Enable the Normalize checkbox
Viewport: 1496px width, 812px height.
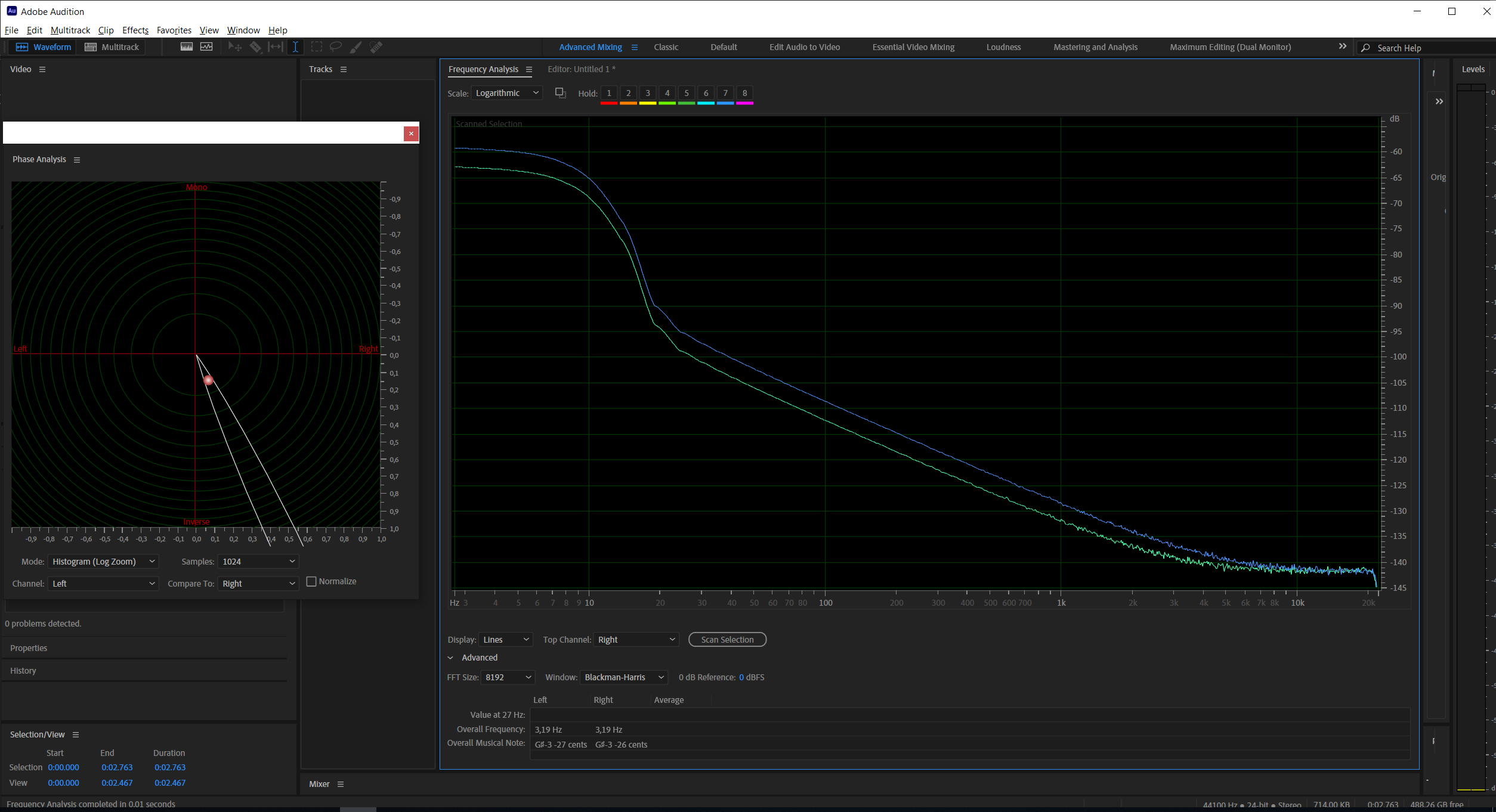coord(311,581)
